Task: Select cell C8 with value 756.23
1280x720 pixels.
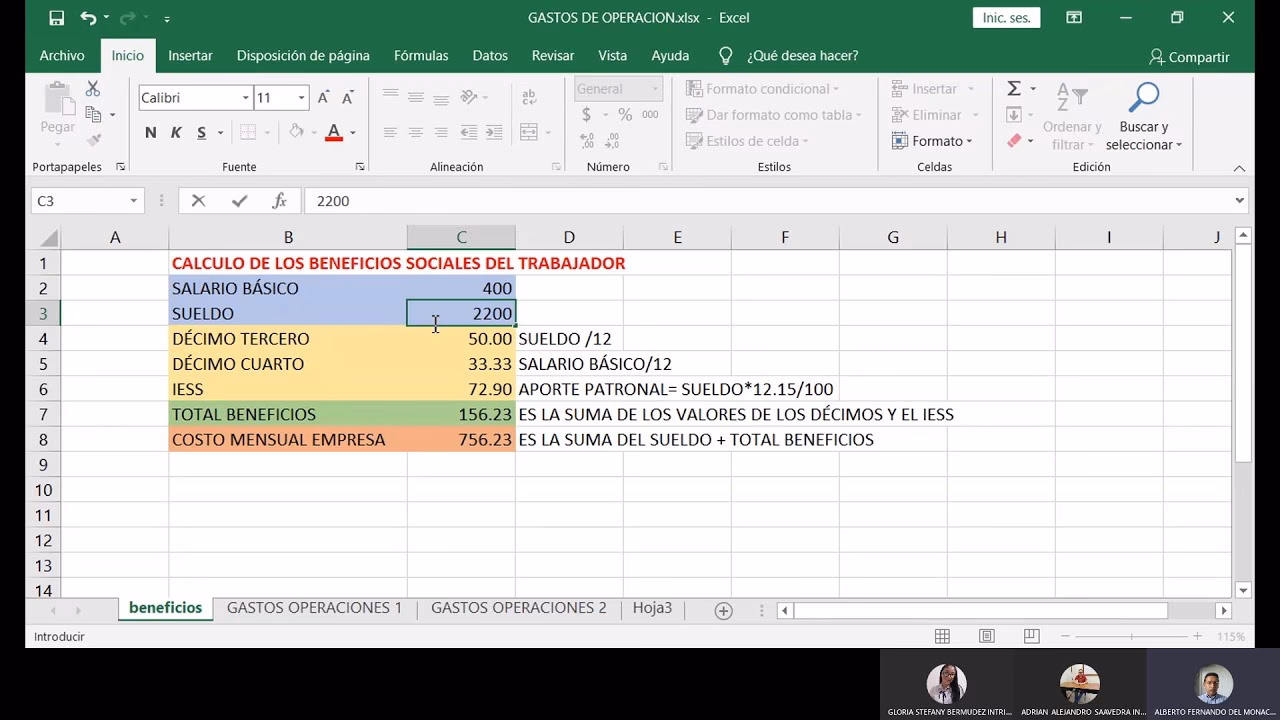Action: tap(461, 440)
